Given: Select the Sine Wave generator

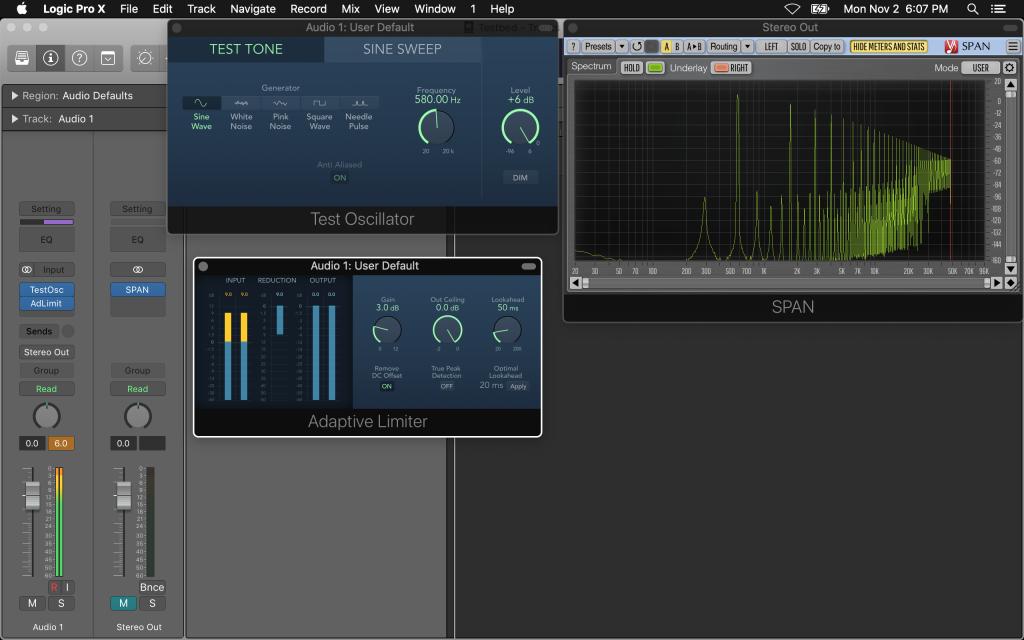Looking at the screenshot, I should click(x=201, y=114).
